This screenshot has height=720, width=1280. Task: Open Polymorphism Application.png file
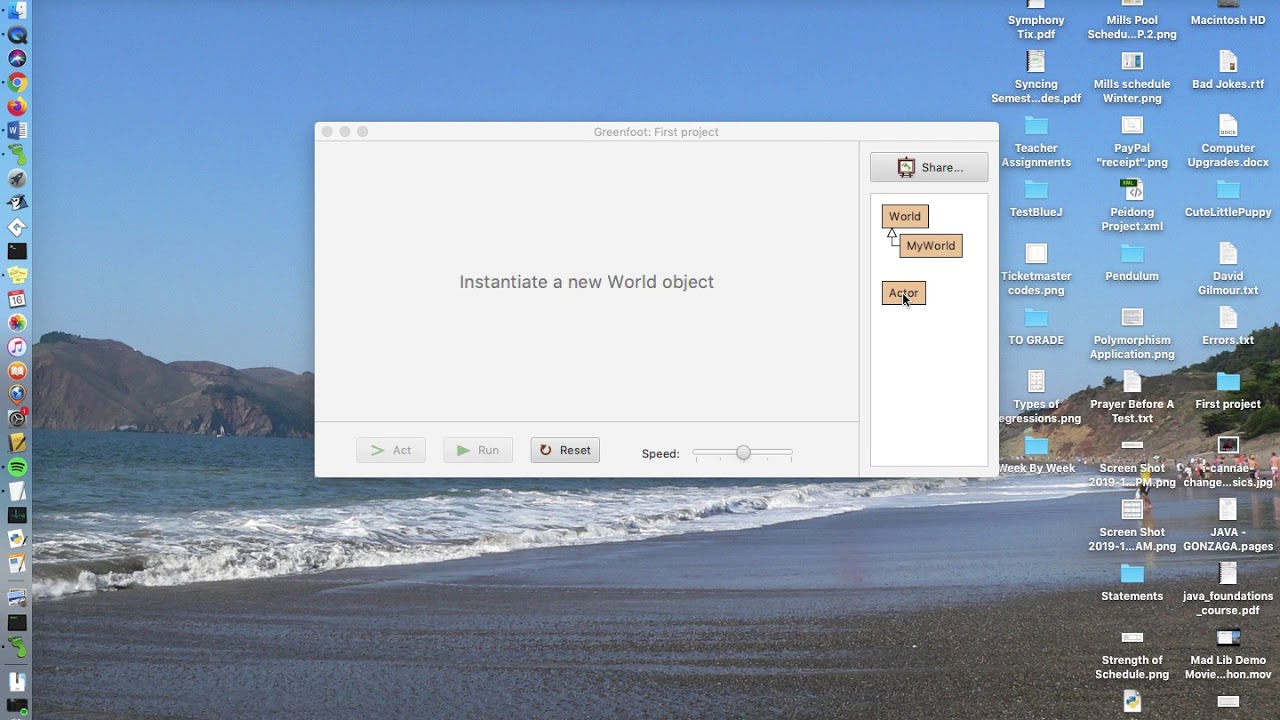tap(1132, 333)
